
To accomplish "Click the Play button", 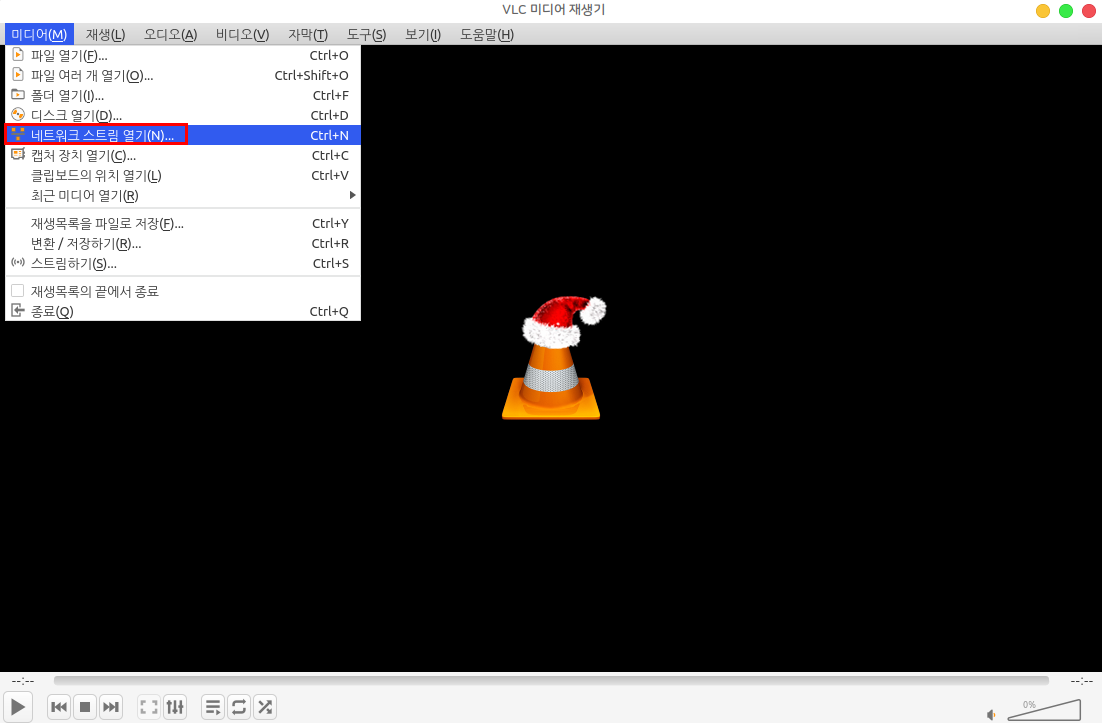I will 18,707.
